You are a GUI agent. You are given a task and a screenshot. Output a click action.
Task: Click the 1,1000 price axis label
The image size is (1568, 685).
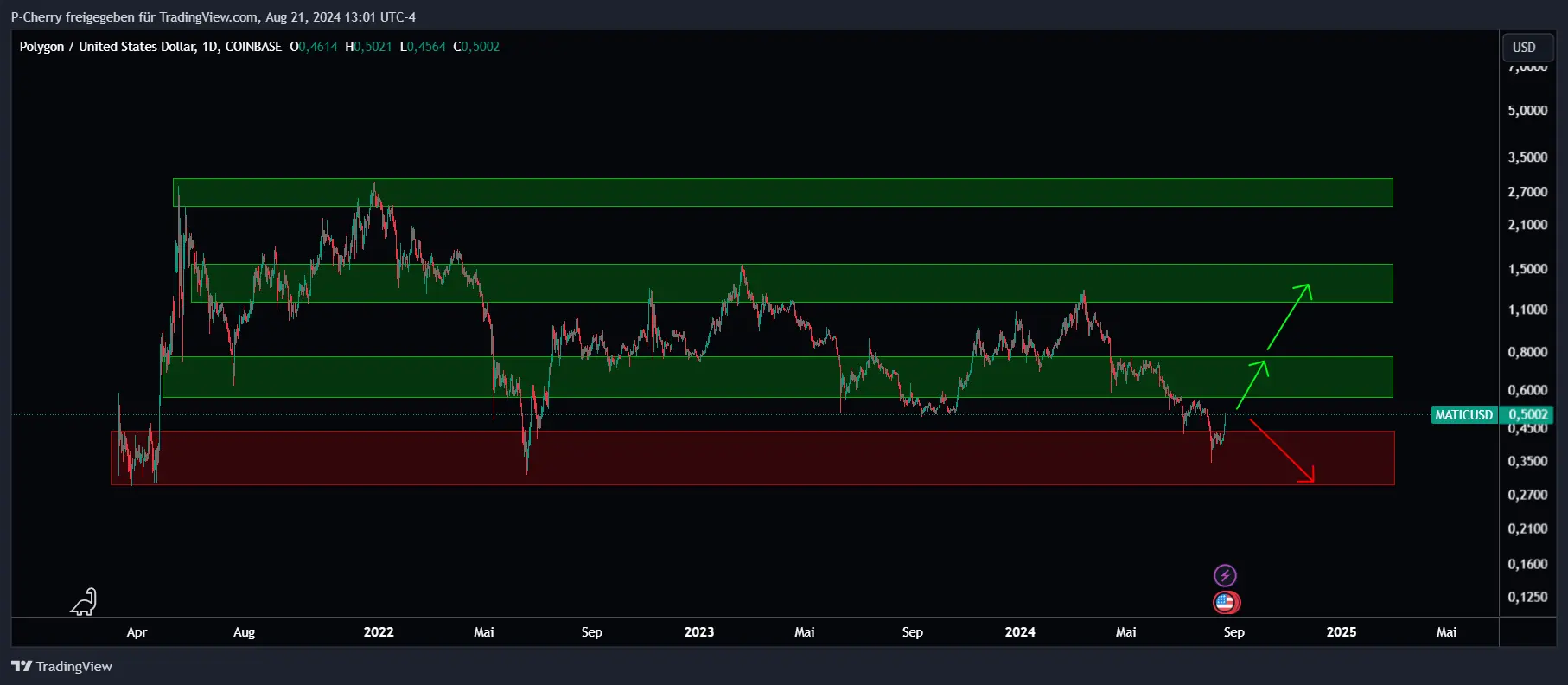coord(1527,310)
